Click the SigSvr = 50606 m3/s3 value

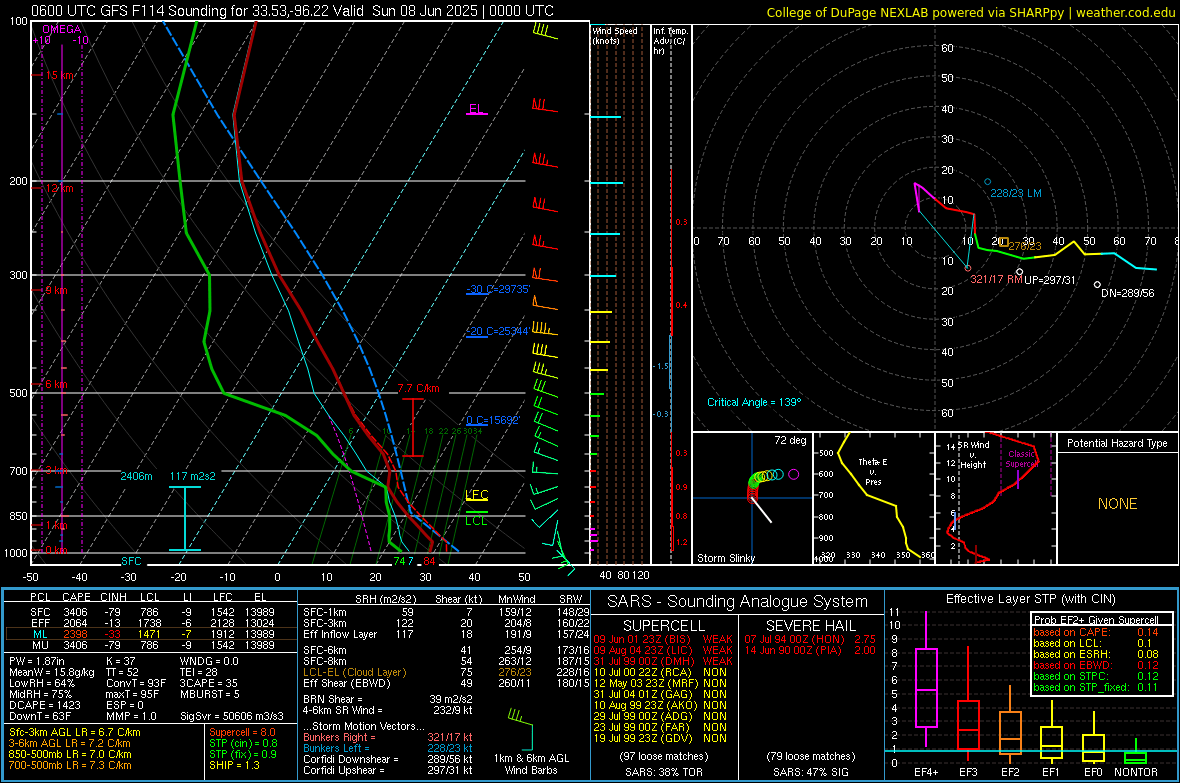(x=232, y=716)
